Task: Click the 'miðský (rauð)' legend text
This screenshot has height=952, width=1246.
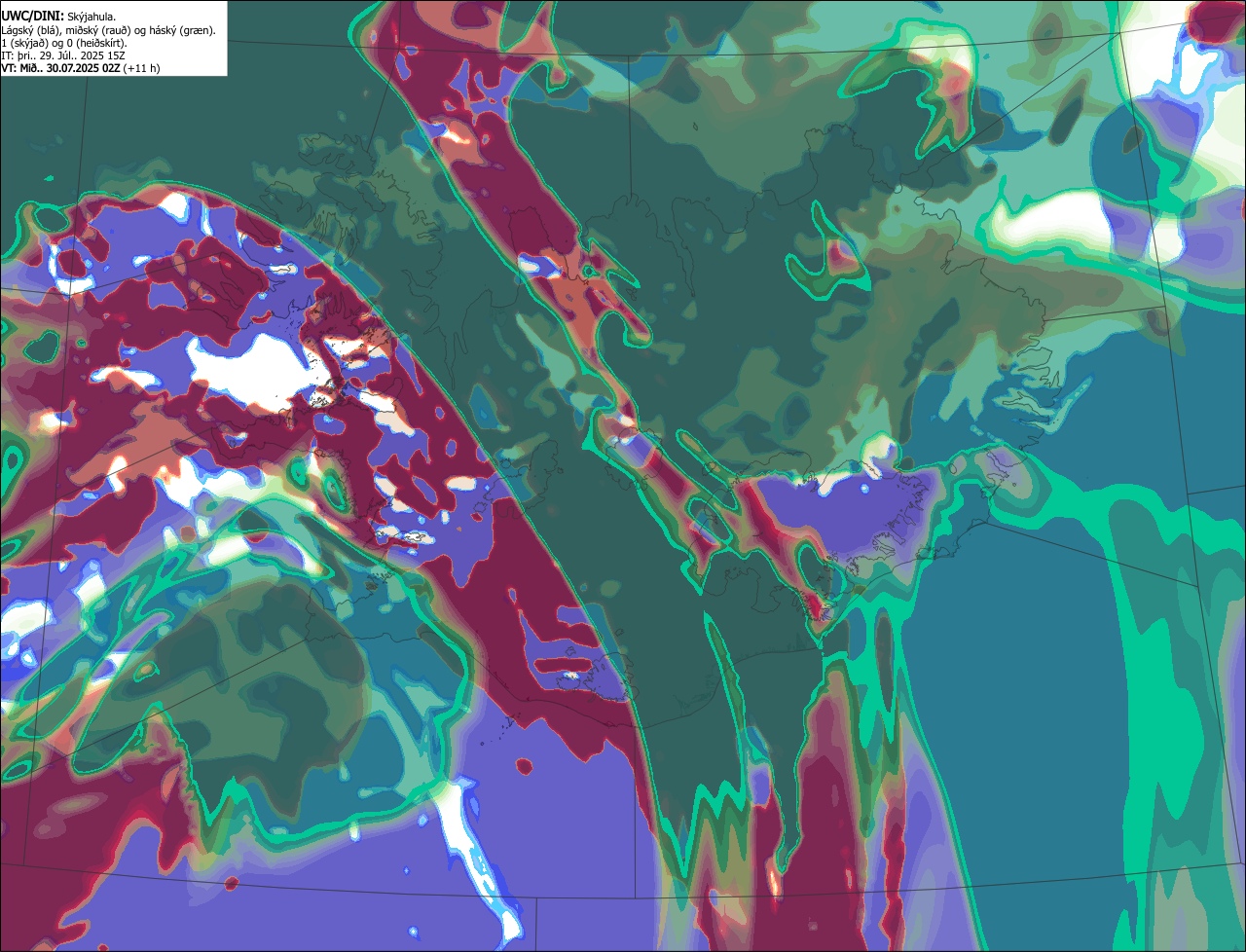Action: pyautogui.click(x=98, y=31)
